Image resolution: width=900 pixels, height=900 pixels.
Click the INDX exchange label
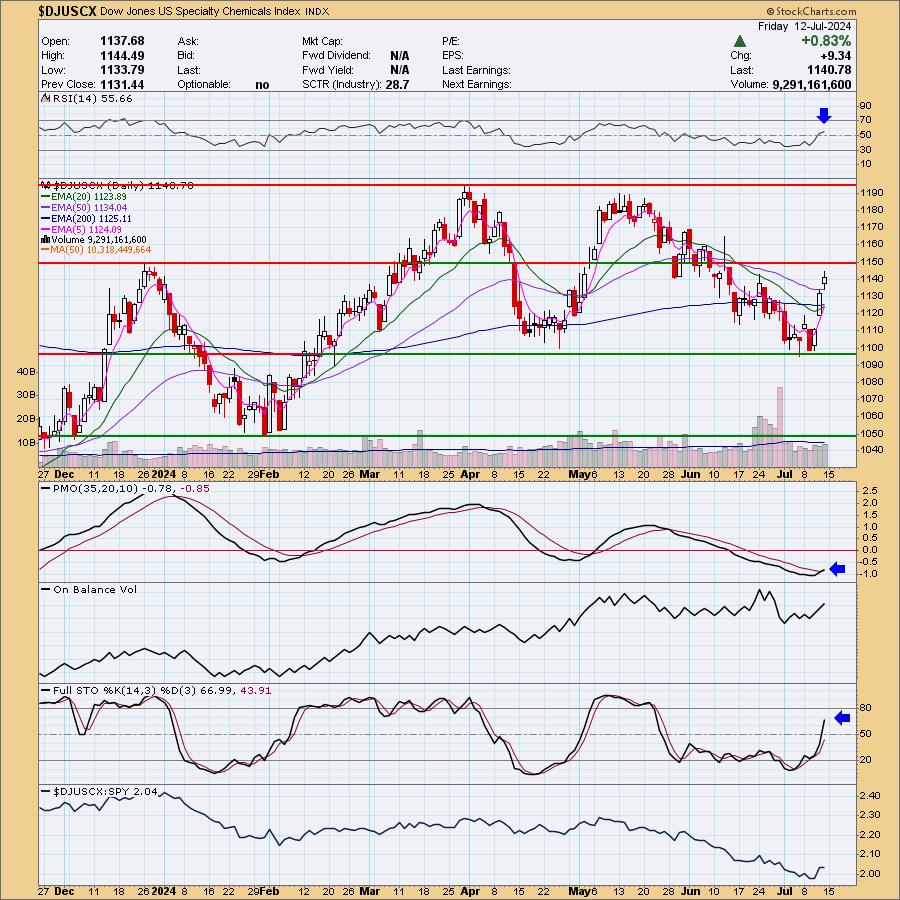(x=317, y=11)
